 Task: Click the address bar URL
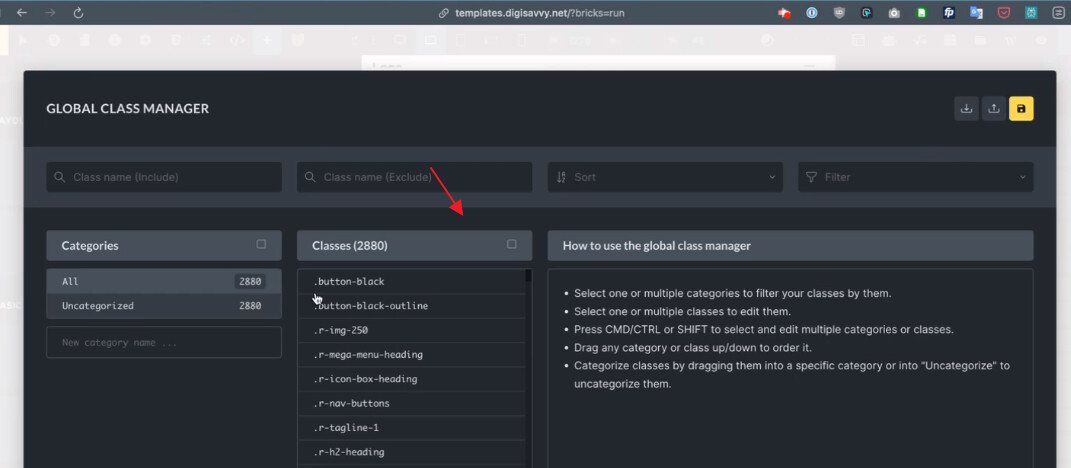click(x=540, y=13)
